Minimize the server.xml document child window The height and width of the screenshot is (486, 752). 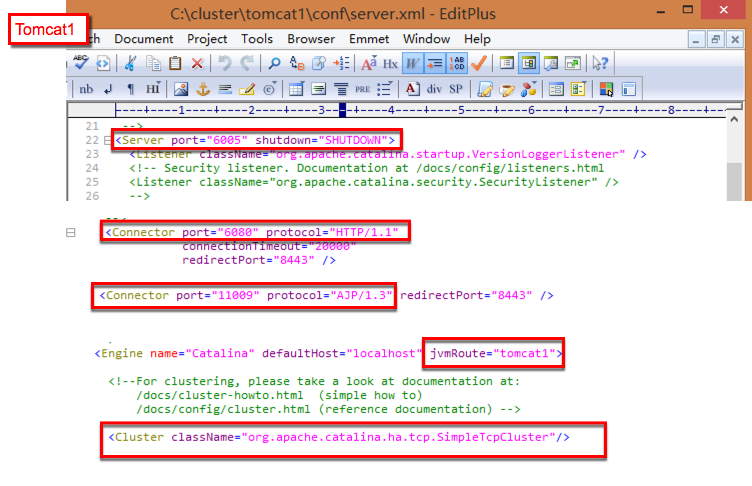[696, 39]
